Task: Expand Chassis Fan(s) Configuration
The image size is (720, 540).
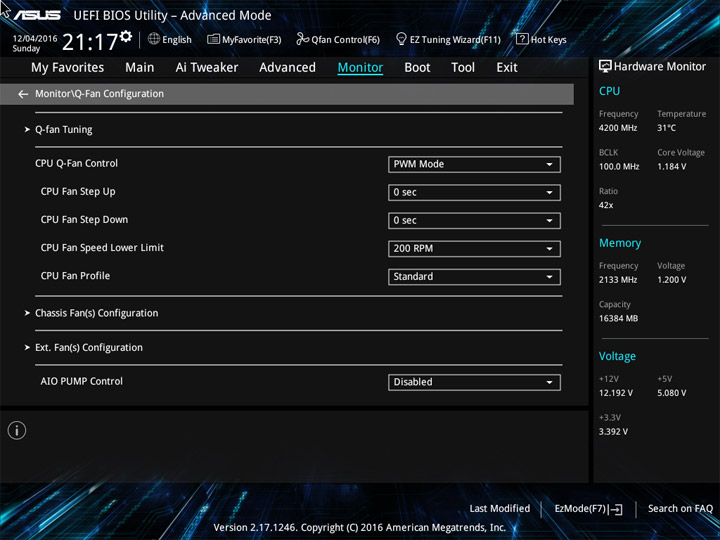Action: click(96, 313)
